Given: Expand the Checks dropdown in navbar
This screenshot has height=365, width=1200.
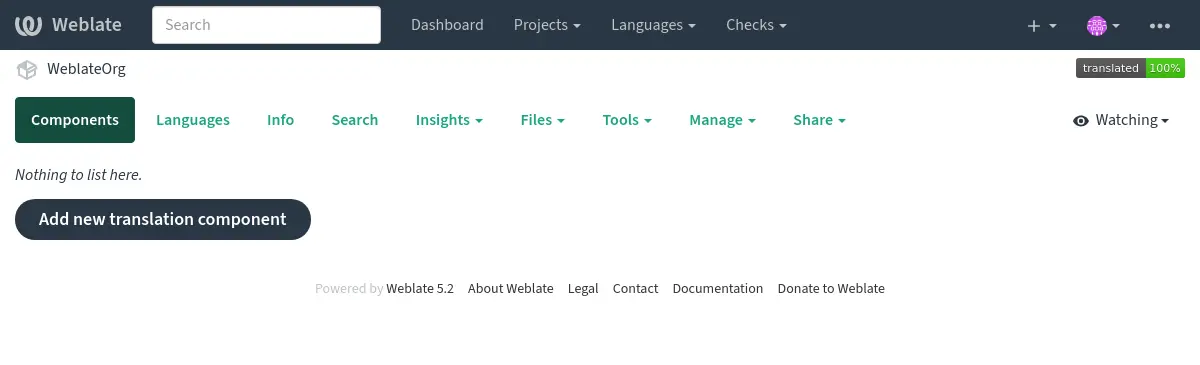Looking at the screenshot, I should [756, 25].
